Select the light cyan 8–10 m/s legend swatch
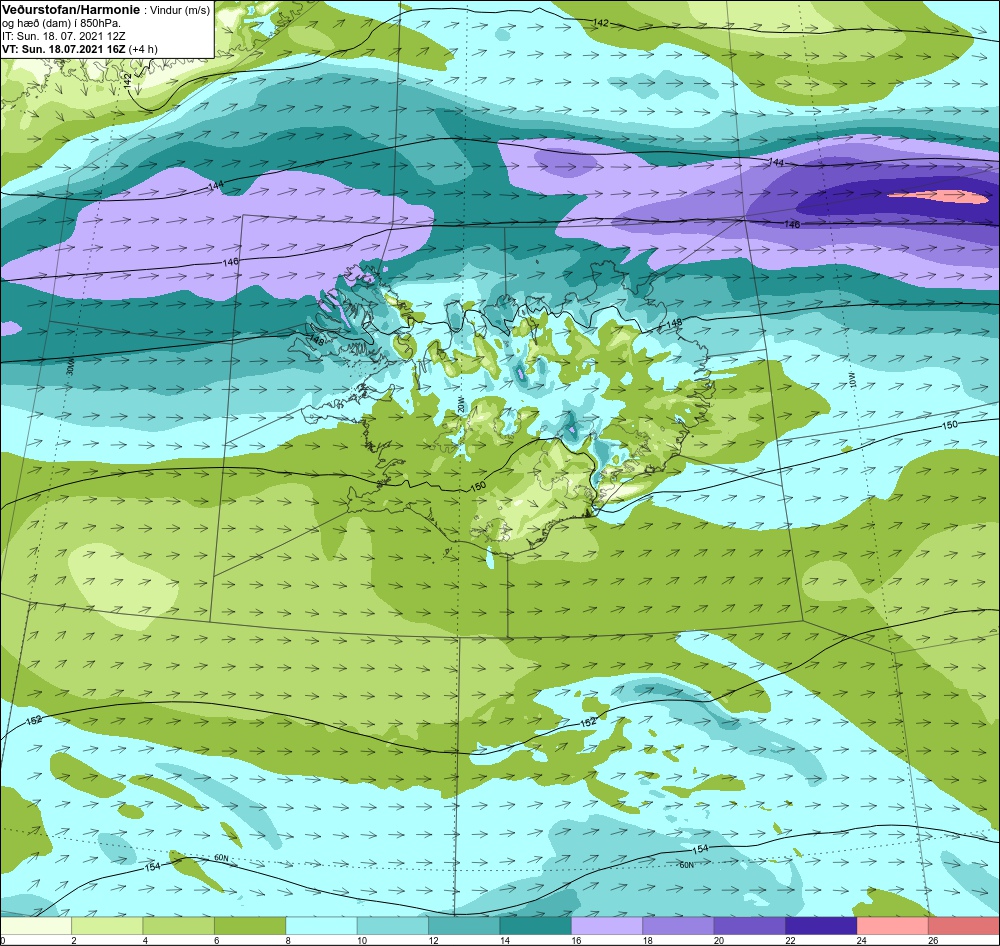The width and height of the screenshot is (1000, 946). point(321,926)
